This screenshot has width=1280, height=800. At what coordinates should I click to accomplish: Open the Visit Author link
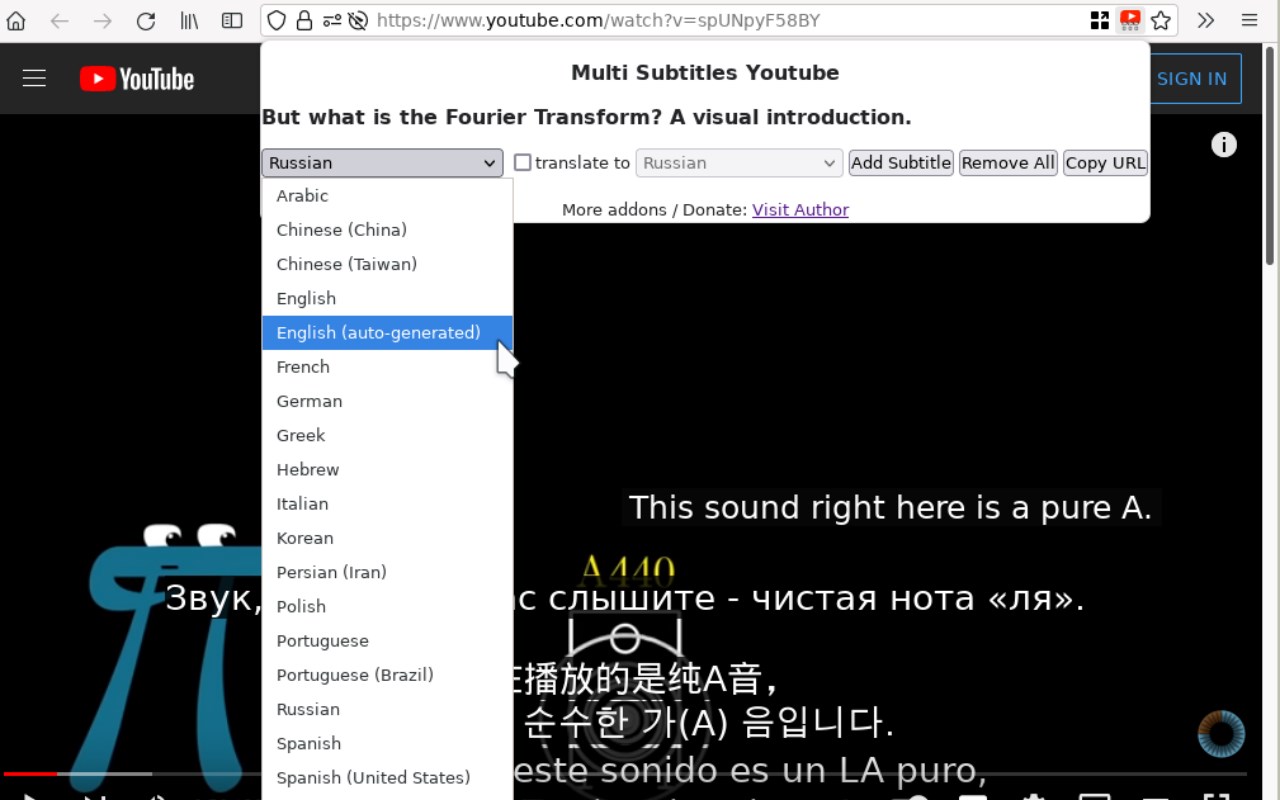[x=800, y=209]
